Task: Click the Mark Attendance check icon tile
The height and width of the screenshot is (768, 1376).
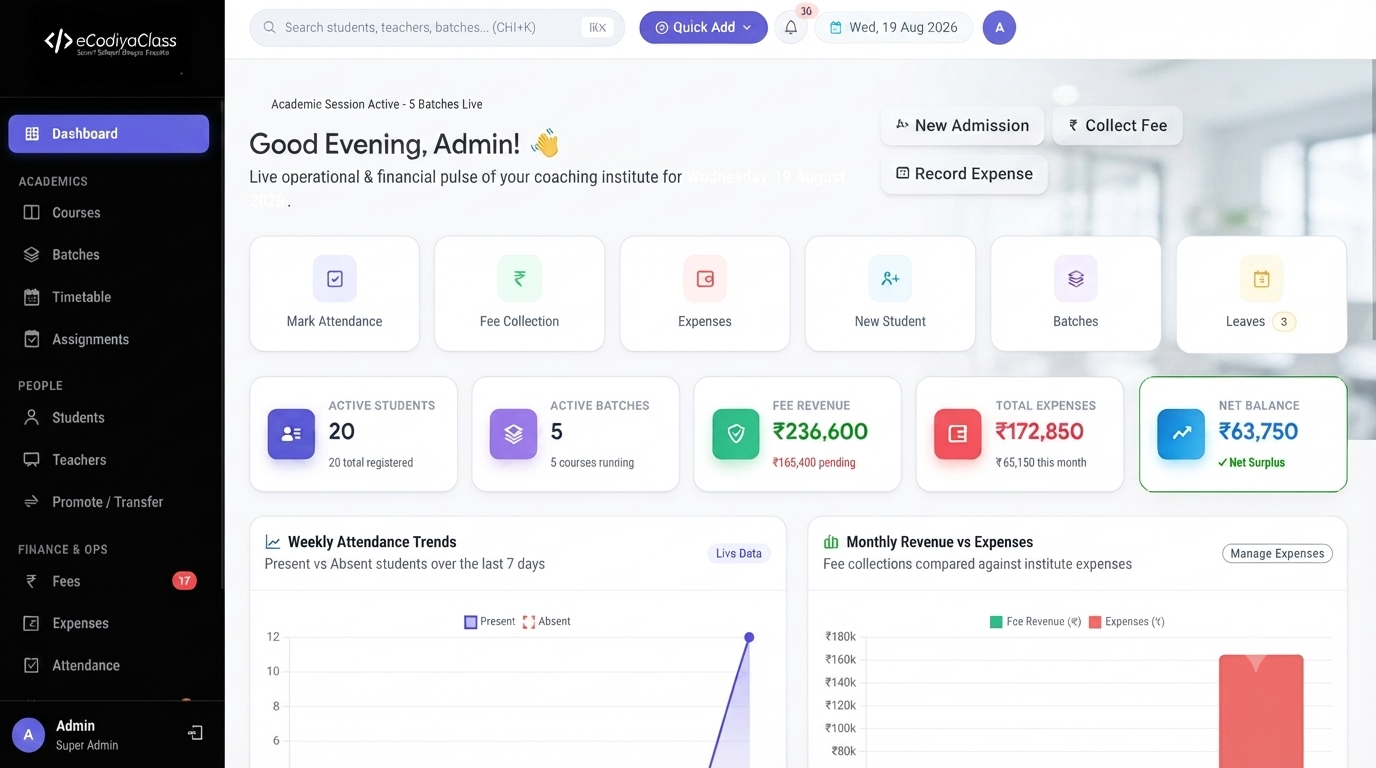Action: [x=335, y=279]
